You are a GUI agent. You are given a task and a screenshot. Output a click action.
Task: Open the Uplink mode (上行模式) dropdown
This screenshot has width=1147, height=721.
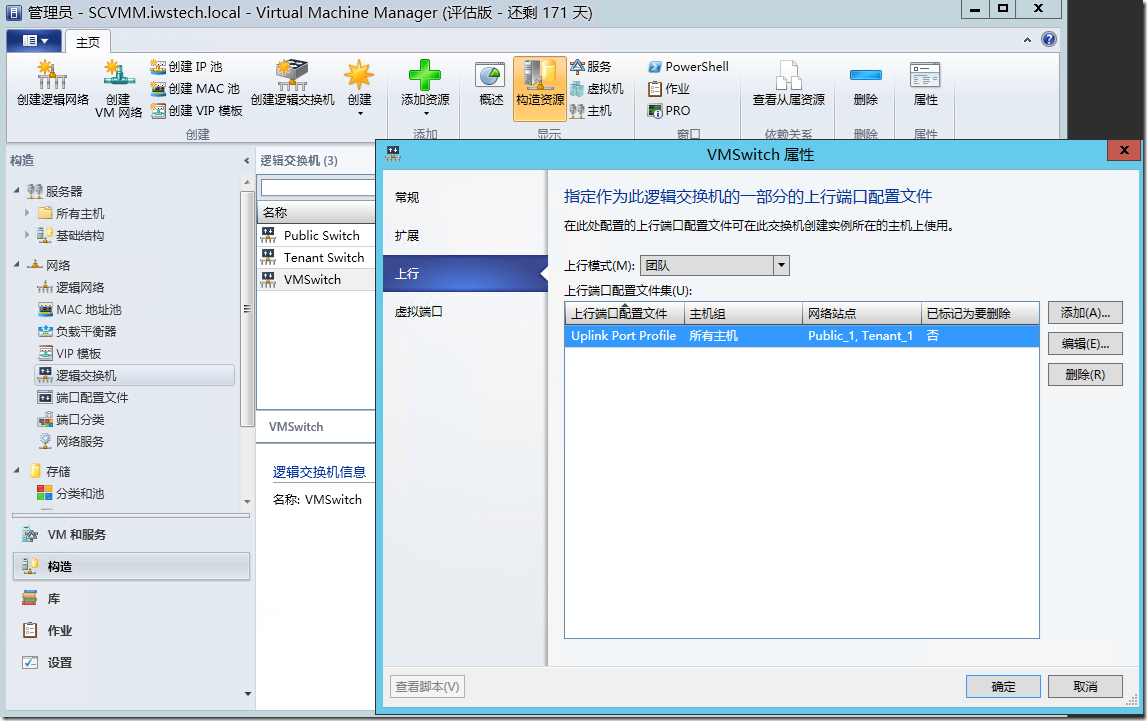click(x=714, y=265)
